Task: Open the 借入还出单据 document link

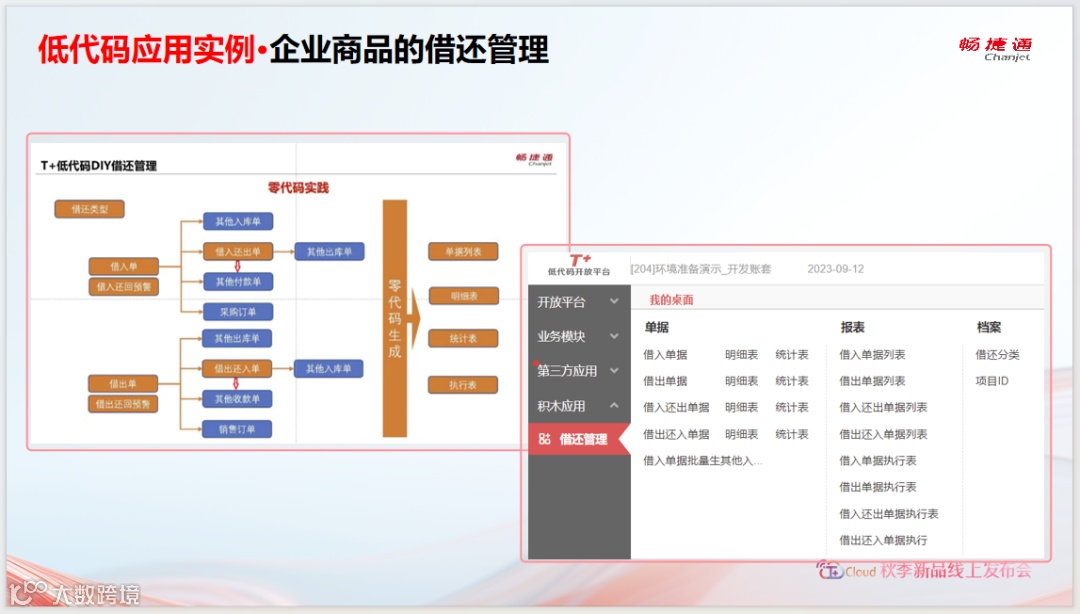Action: point(676,407)
